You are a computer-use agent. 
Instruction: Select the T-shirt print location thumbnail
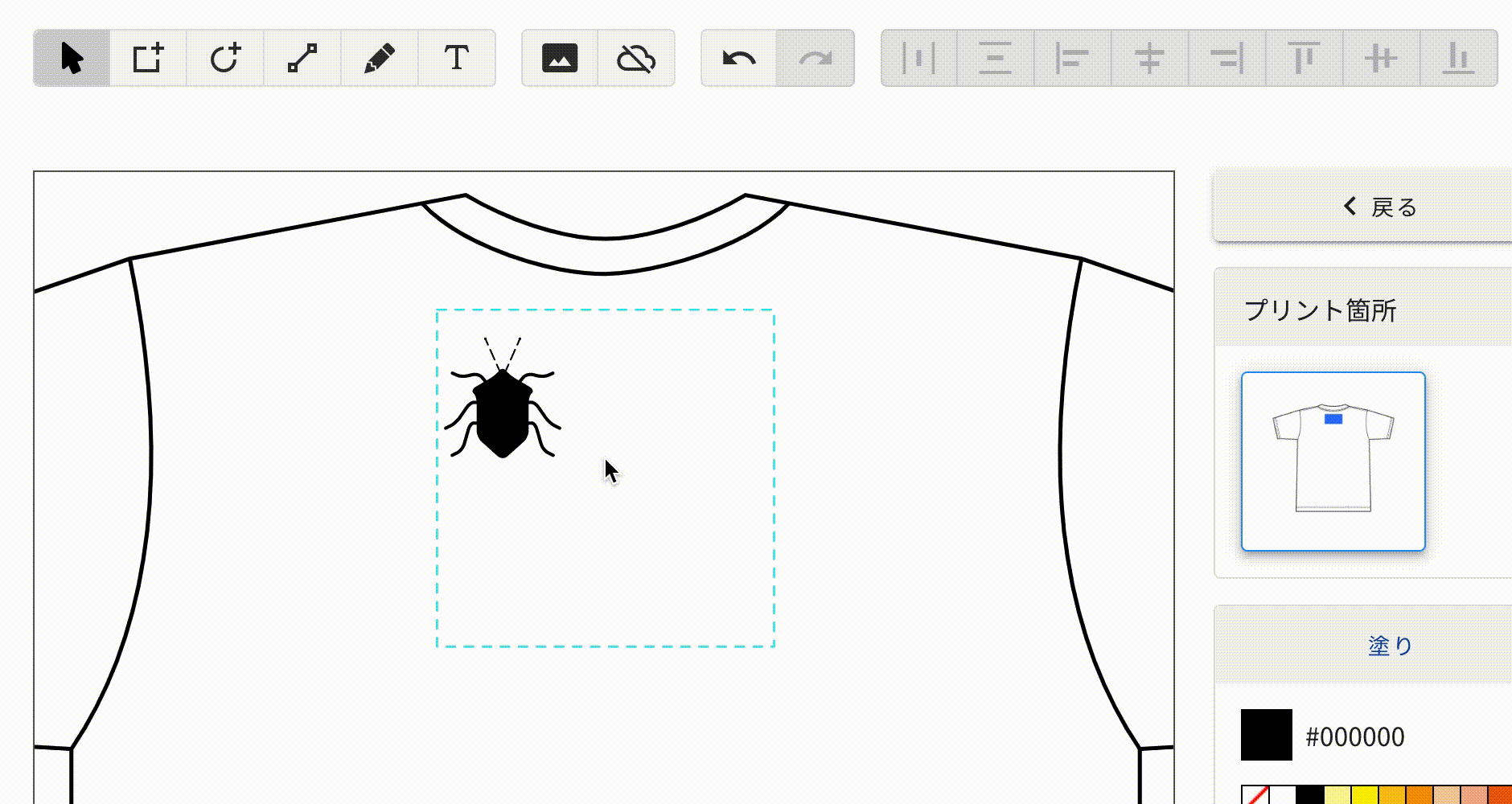pos(1333,461)
